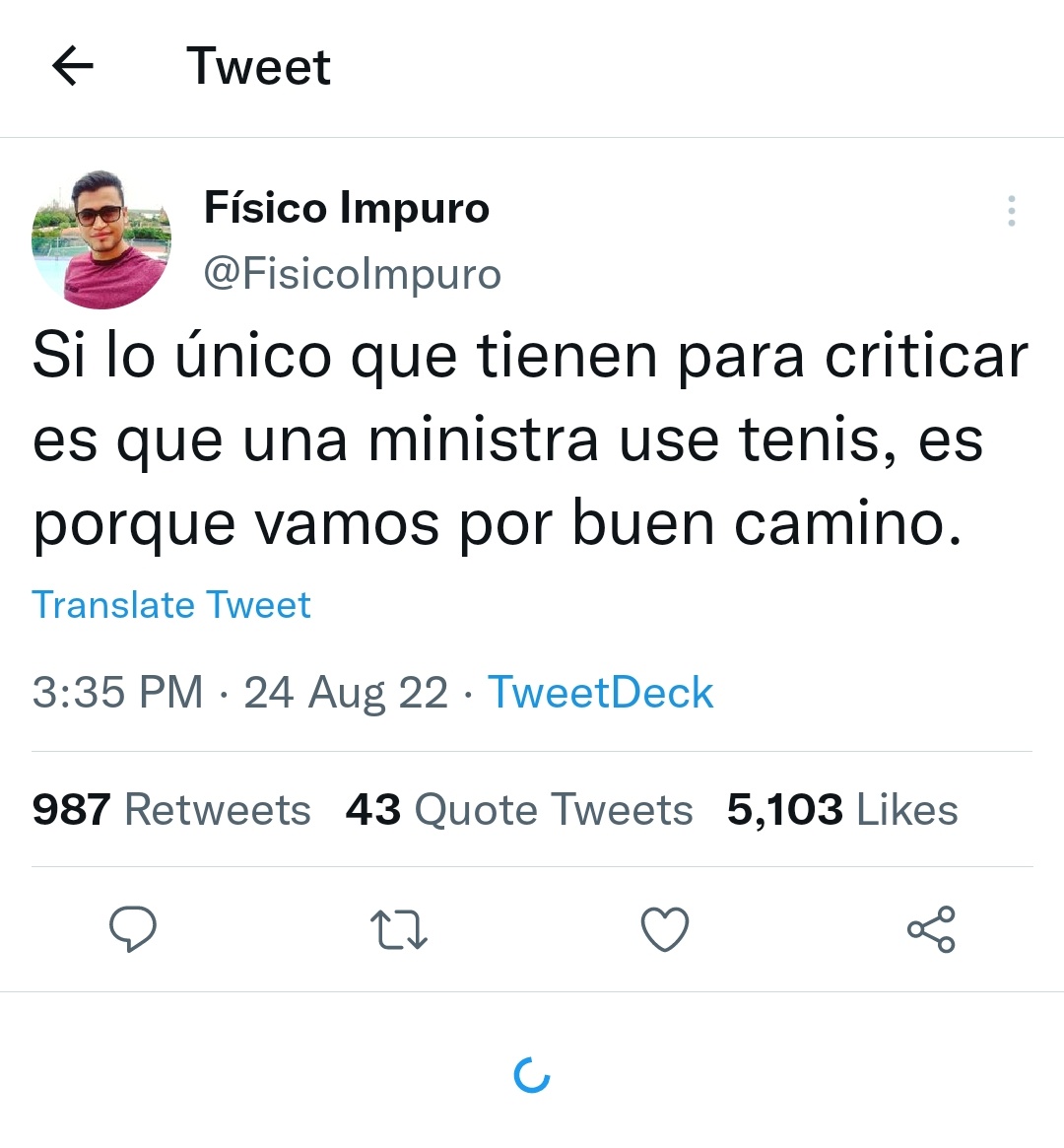This screenshot has width=1064, height=1148.
Task: View the 43 Quote Tweets list
Action: (x=519, y=810)
